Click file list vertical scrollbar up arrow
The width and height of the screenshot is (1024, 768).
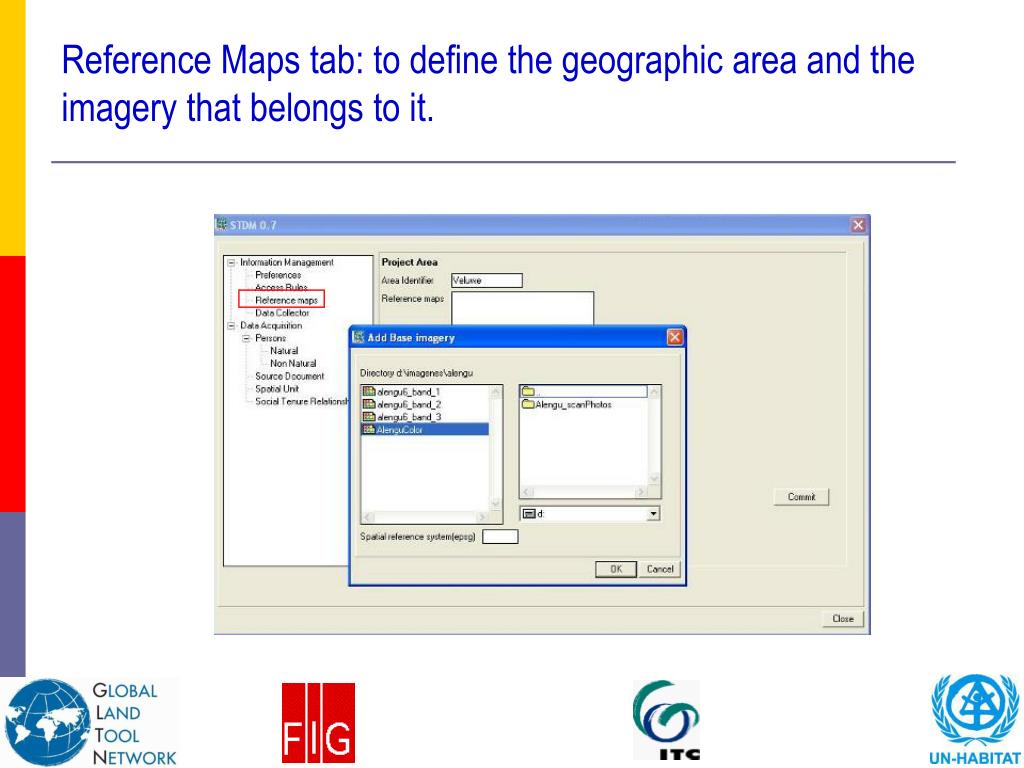coord(496,392)
